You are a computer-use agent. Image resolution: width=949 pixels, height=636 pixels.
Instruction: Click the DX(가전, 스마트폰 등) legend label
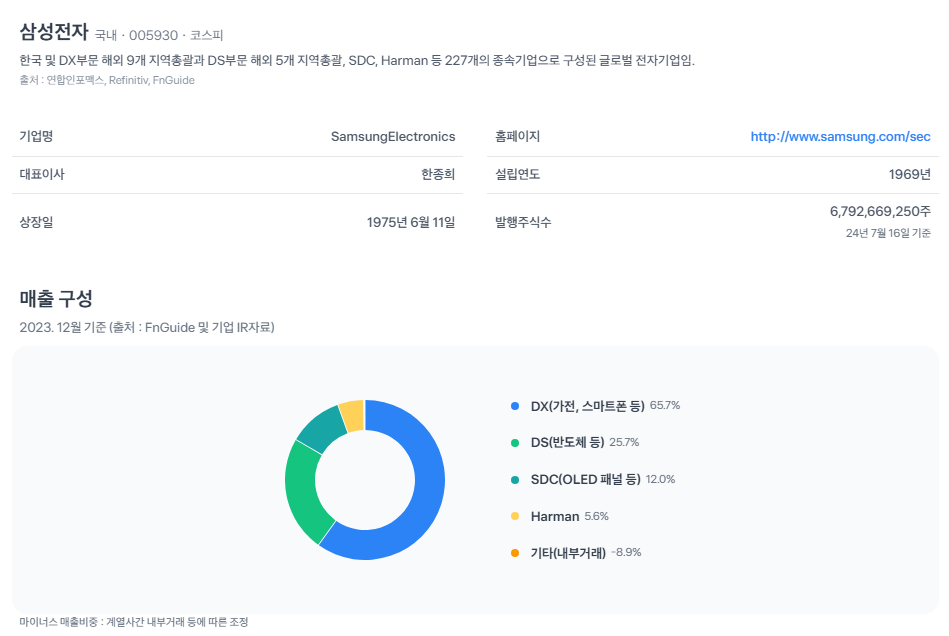(x=587, y=406)
